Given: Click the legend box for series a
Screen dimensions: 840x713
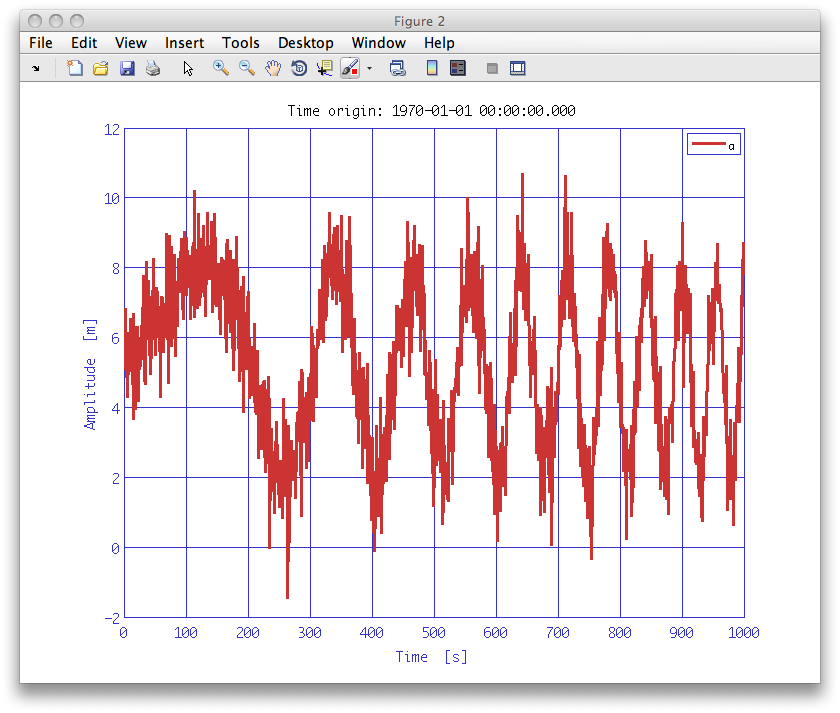Looking at the screenshot, I should (x=714, y=144).
